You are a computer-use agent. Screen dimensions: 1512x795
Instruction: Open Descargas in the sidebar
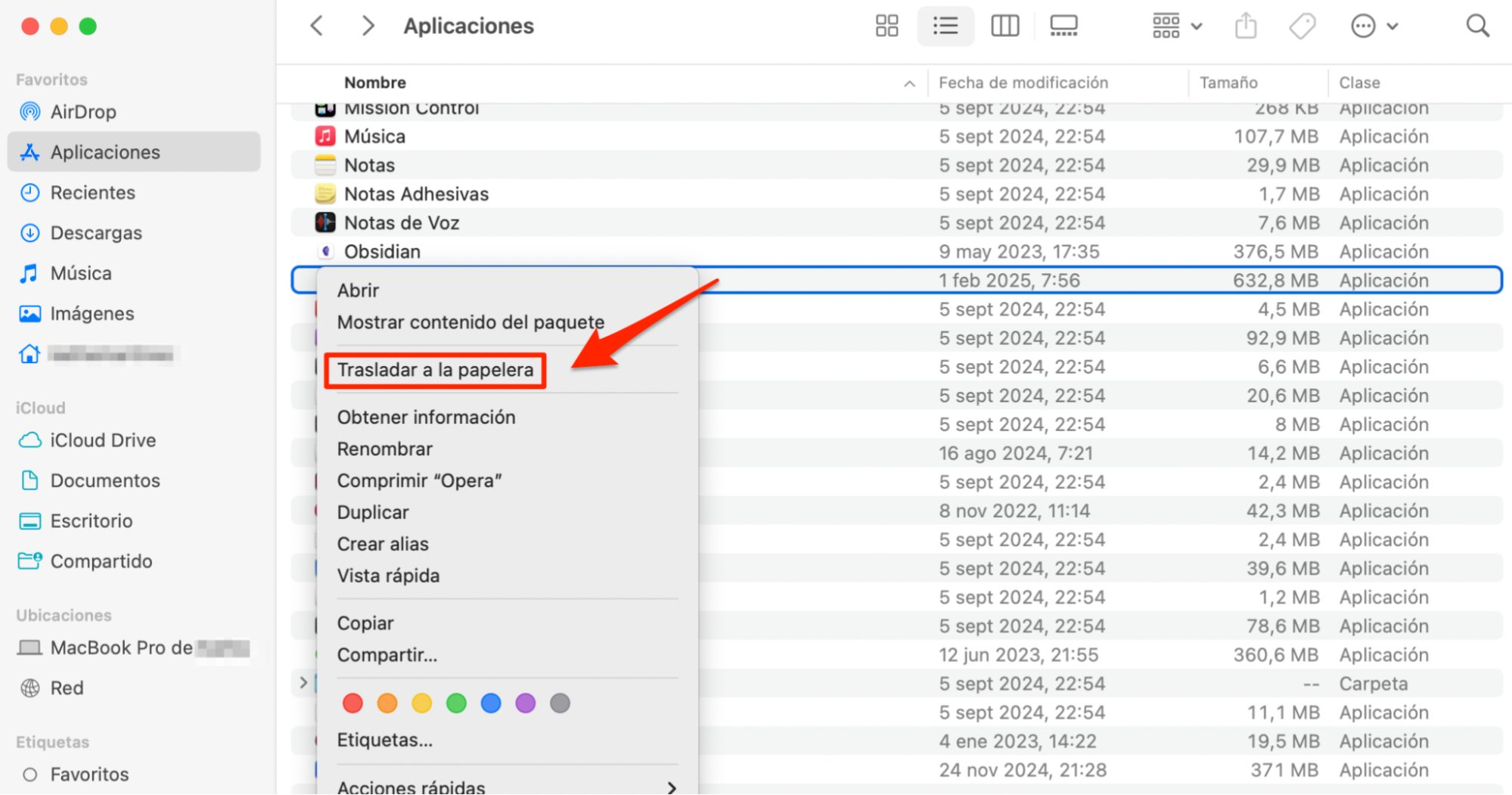point(96,233)
